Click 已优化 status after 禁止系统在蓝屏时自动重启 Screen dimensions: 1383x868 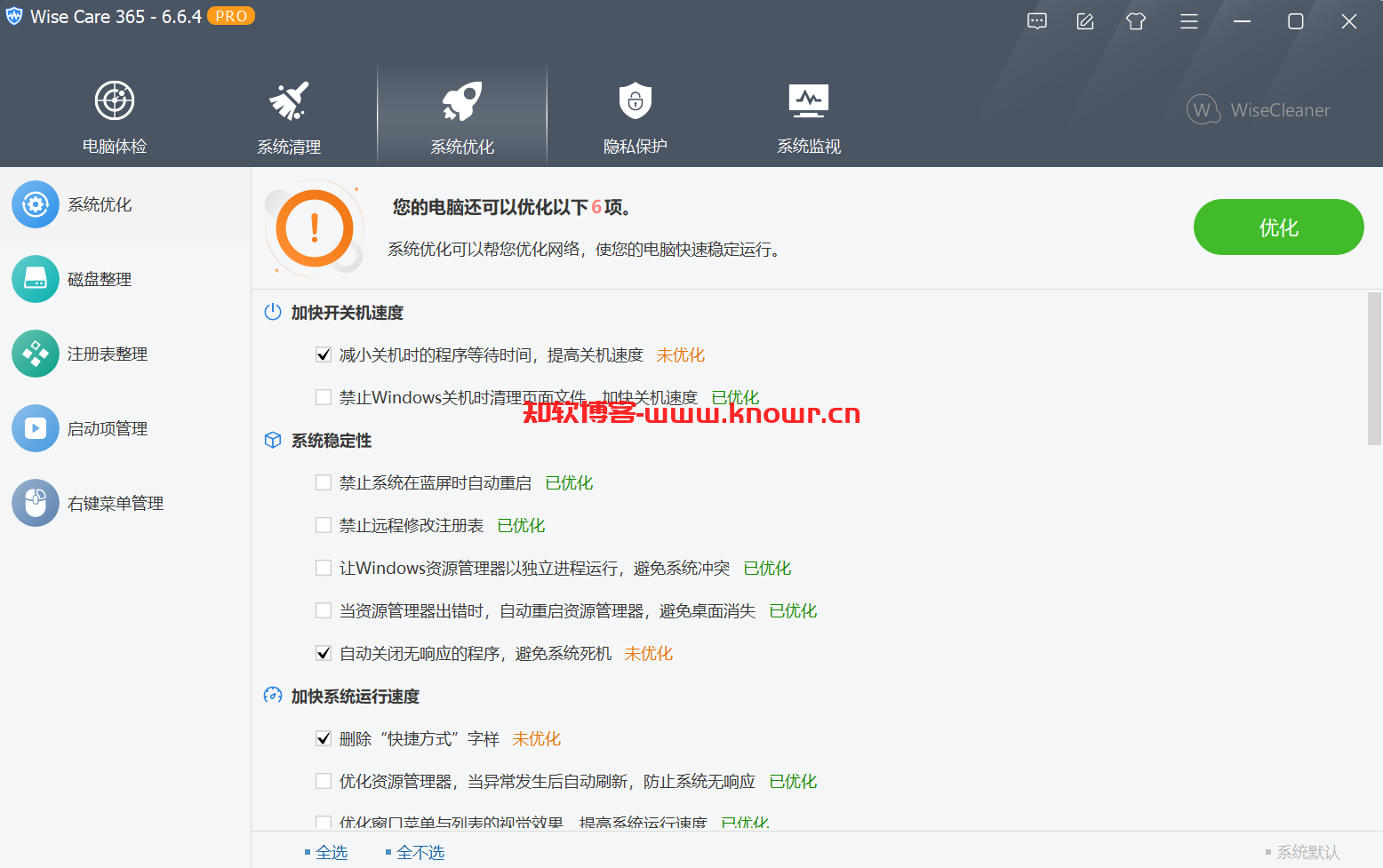click(569, 483)
